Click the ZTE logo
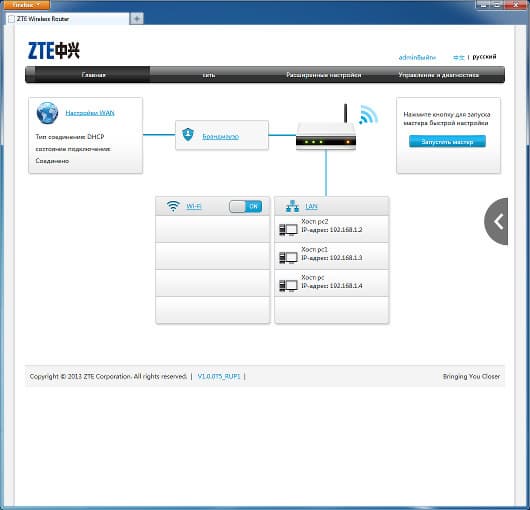The height and width of the screenshot is (510, 530). (x=54, y=51)
